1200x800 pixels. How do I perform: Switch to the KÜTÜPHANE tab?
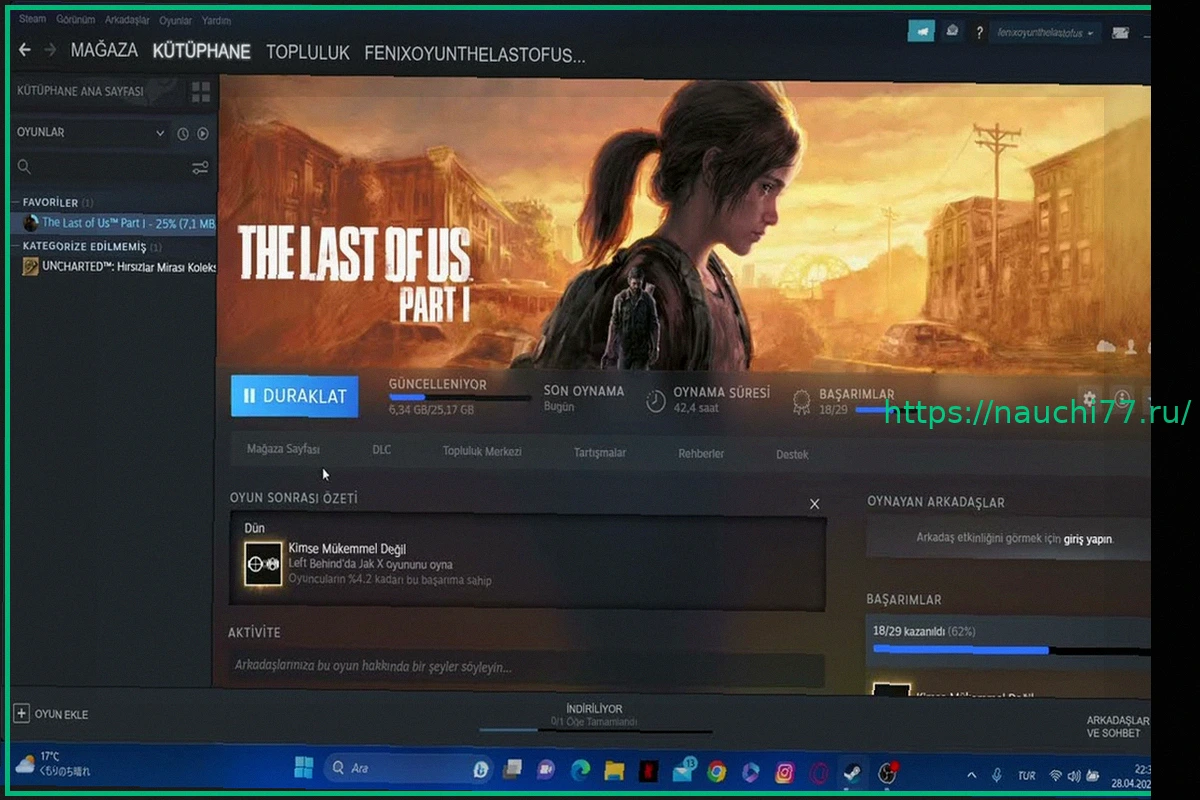tap(201, 51)
